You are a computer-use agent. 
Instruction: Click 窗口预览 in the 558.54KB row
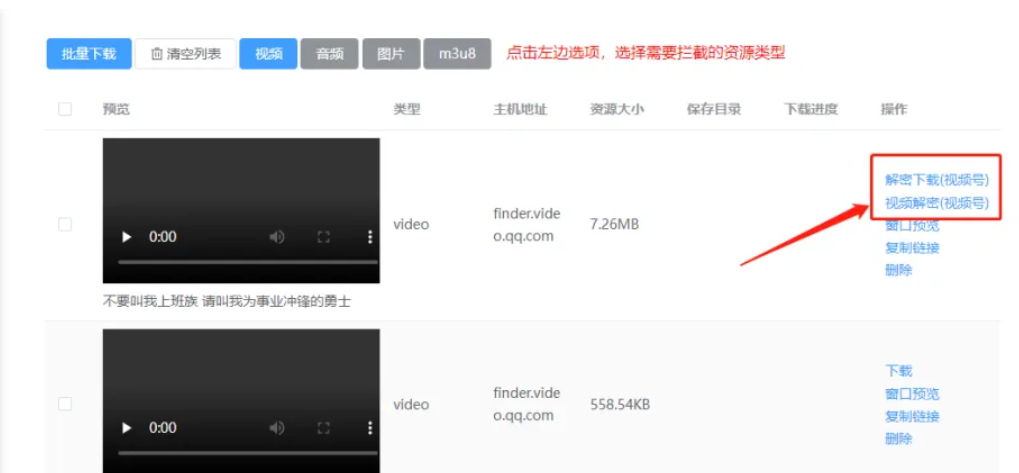point(912,394)
